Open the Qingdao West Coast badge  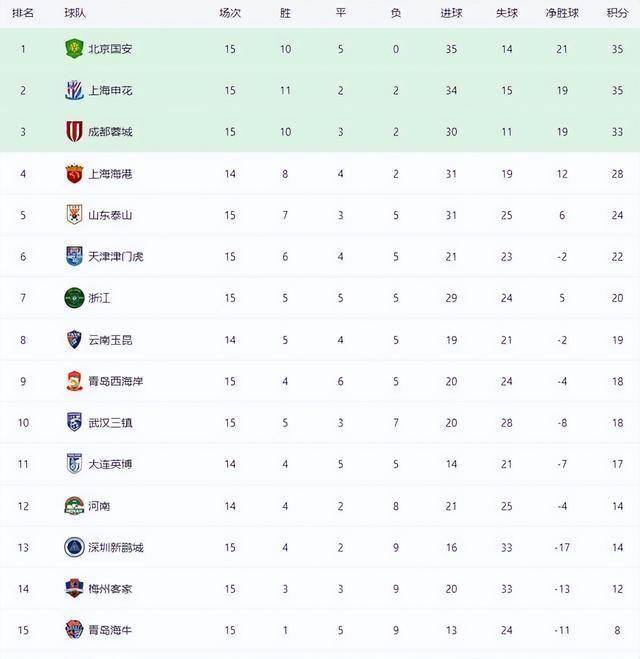(74, 381)
